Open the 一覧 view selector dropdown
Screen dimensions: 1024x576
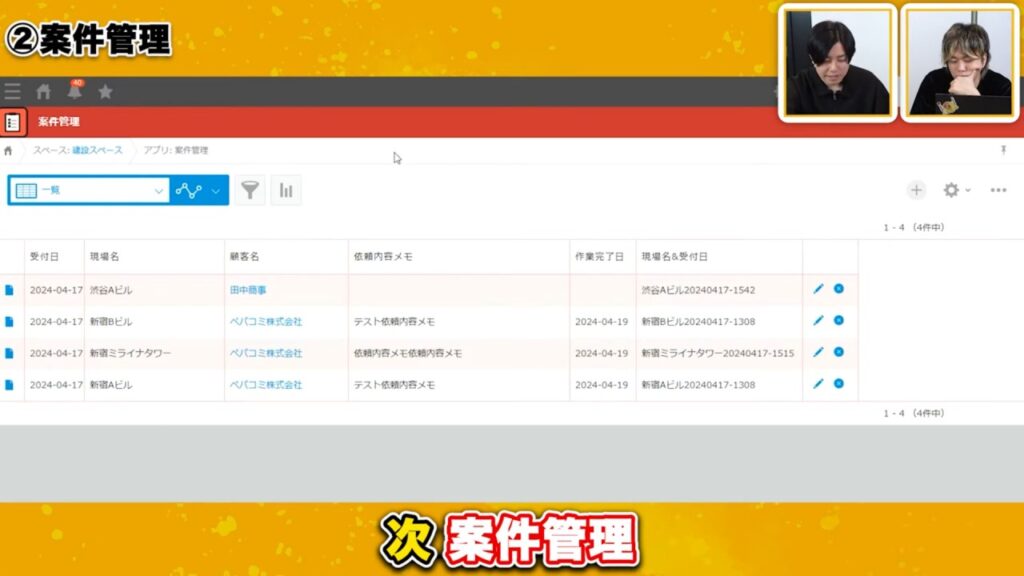(90, 190)
